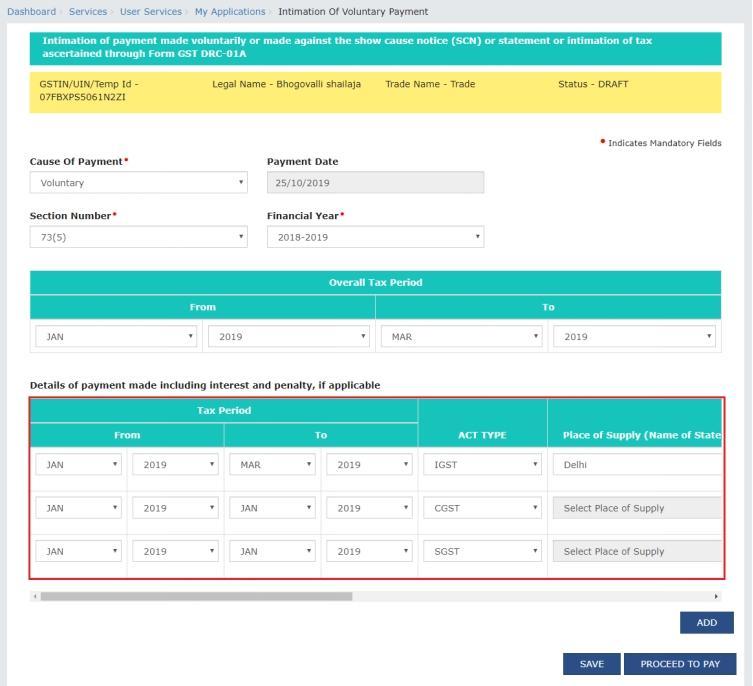Click Place of Supply field in SGST row
753x686 pixels.
pyautogui.click(x=637, y=551)
